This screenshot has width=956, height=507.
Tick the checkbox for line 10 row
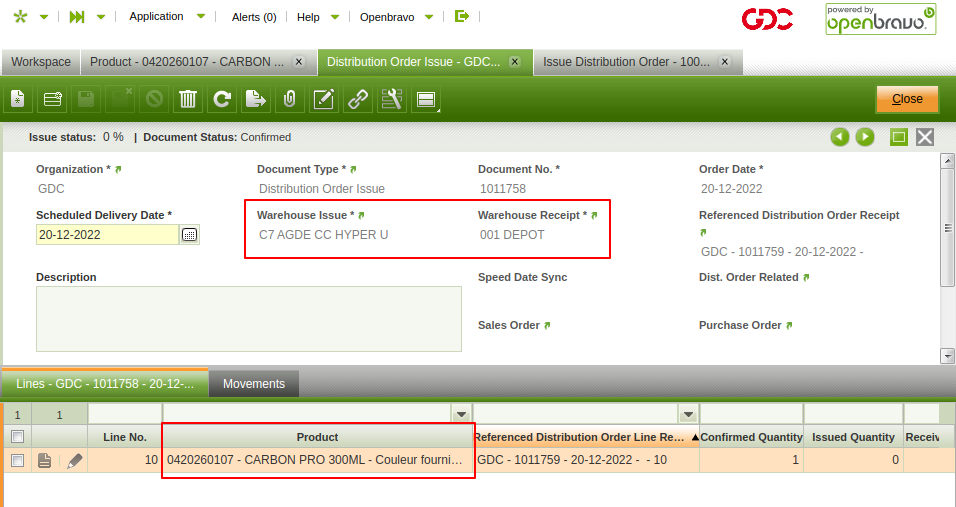click(16, 460)
